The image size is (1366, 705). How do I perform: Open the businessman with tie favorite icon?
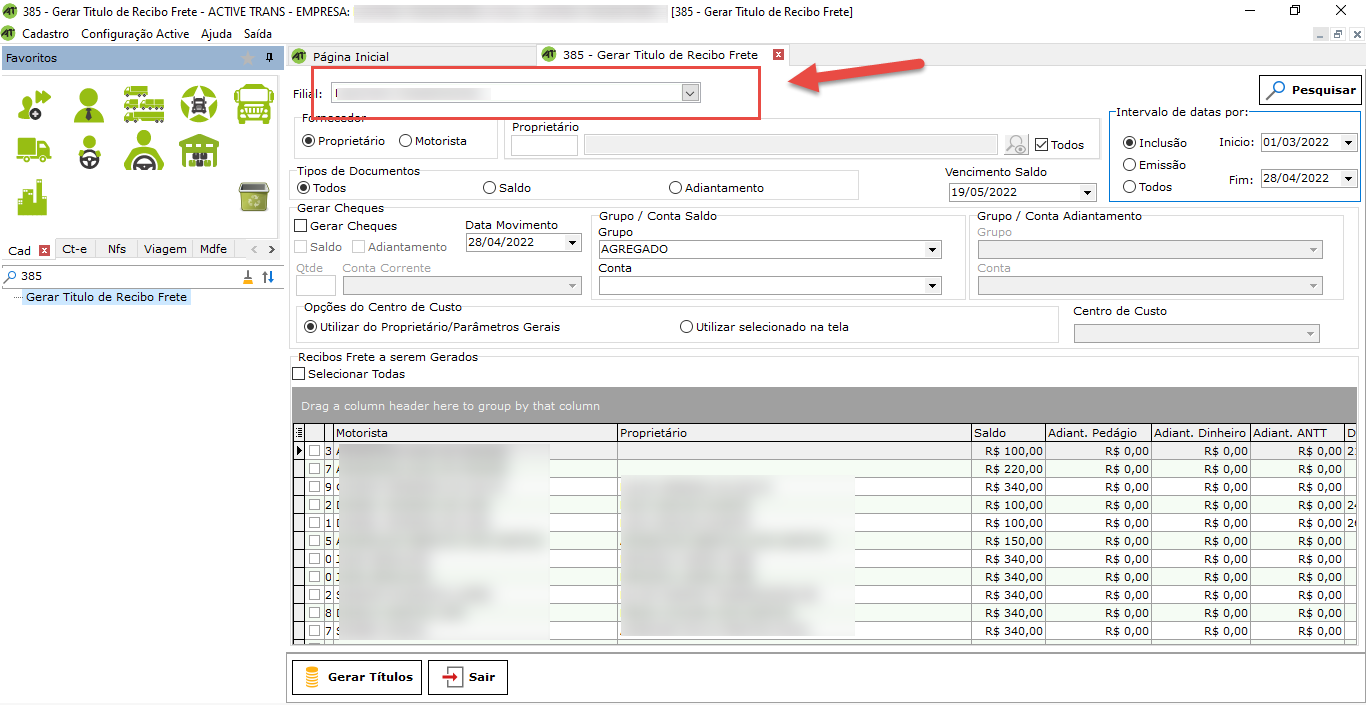89,104
